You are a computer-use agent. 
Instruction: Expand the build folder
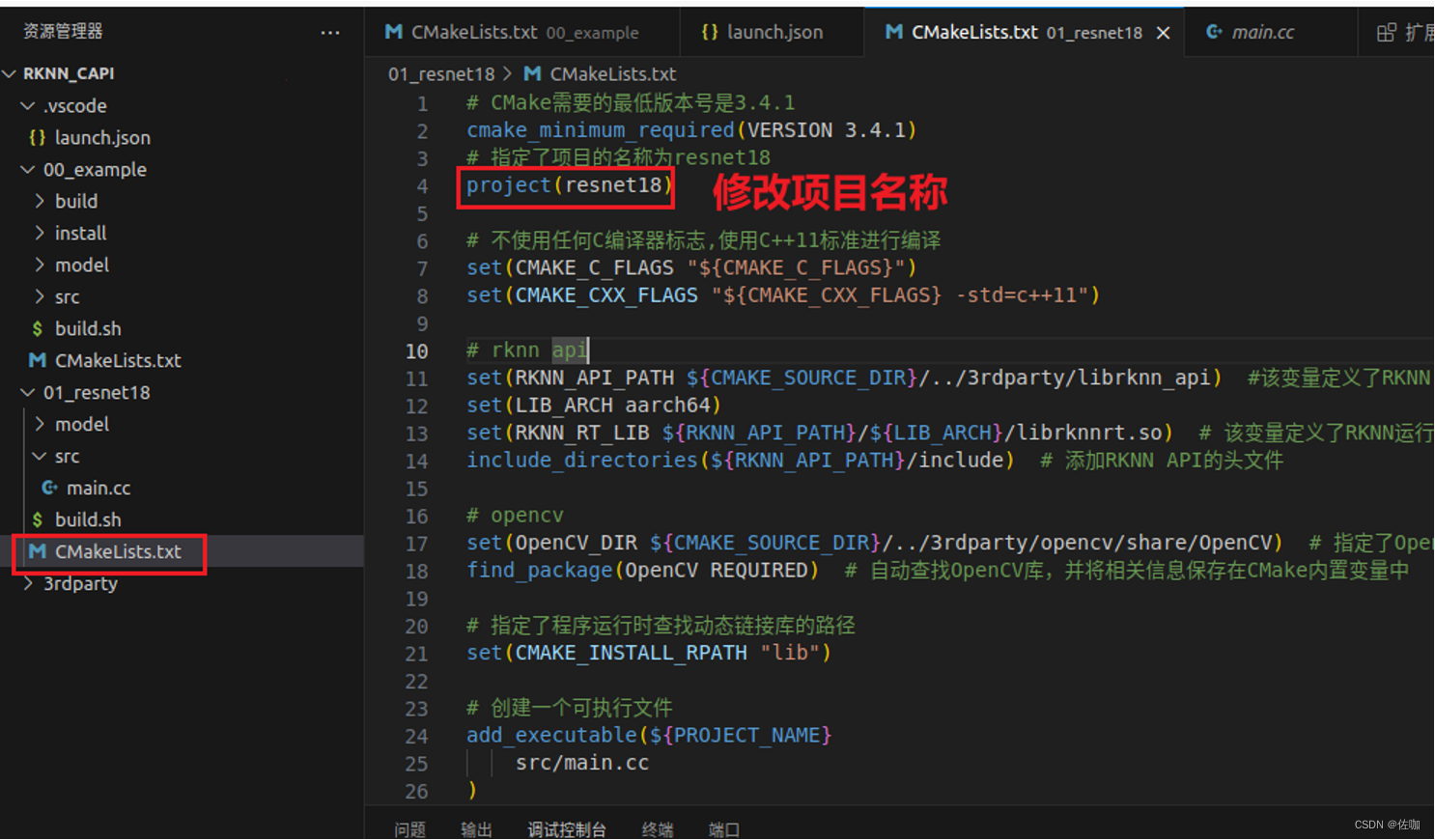point(40,202)
